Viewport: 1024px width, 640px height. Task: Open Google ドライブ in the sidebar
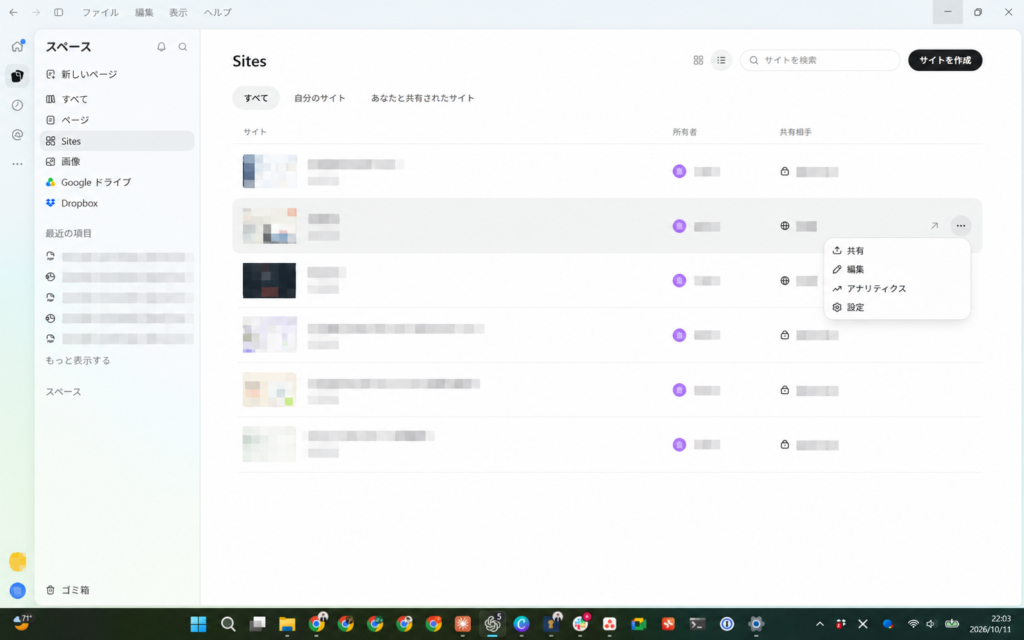[x=118, y=182]
